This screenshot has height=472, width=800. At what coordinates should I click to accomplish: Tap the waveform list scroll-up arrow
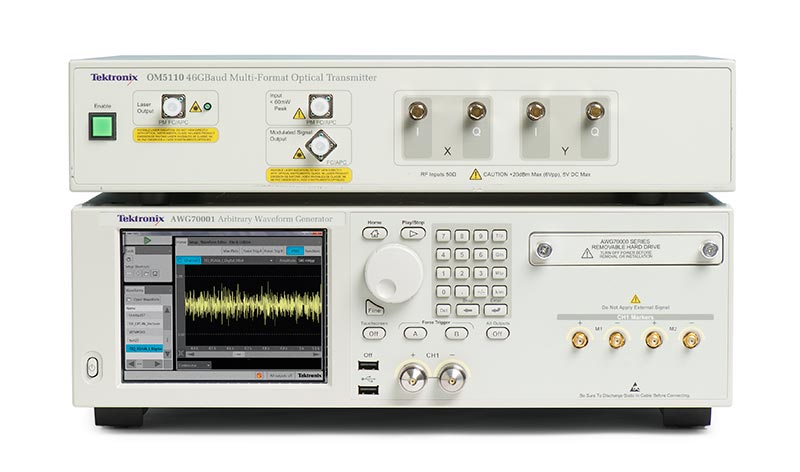(167, 310)
